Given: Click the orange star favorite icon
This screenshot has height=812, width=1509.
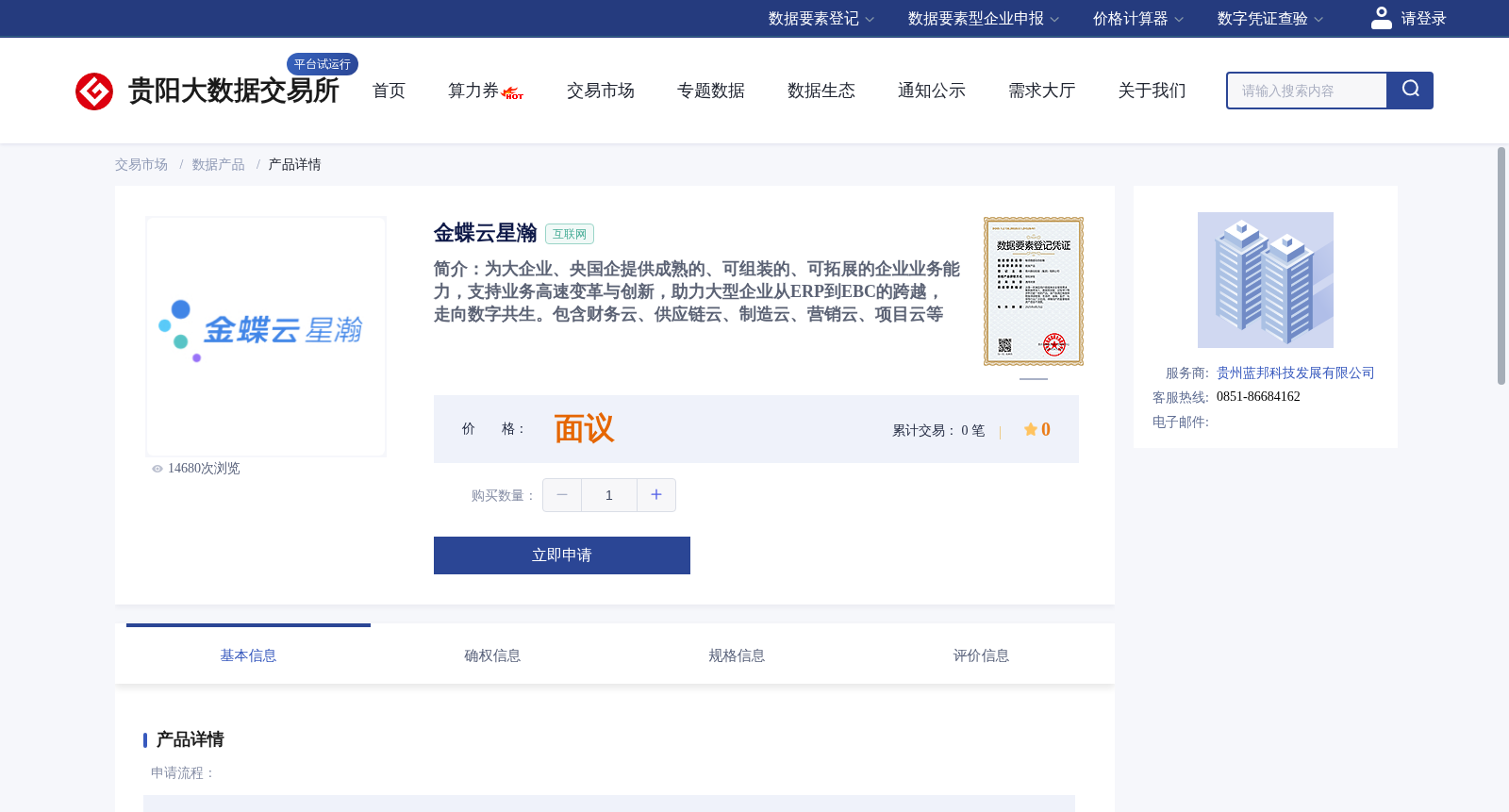Looking at the screenshot, I should tap(1030, 429).
